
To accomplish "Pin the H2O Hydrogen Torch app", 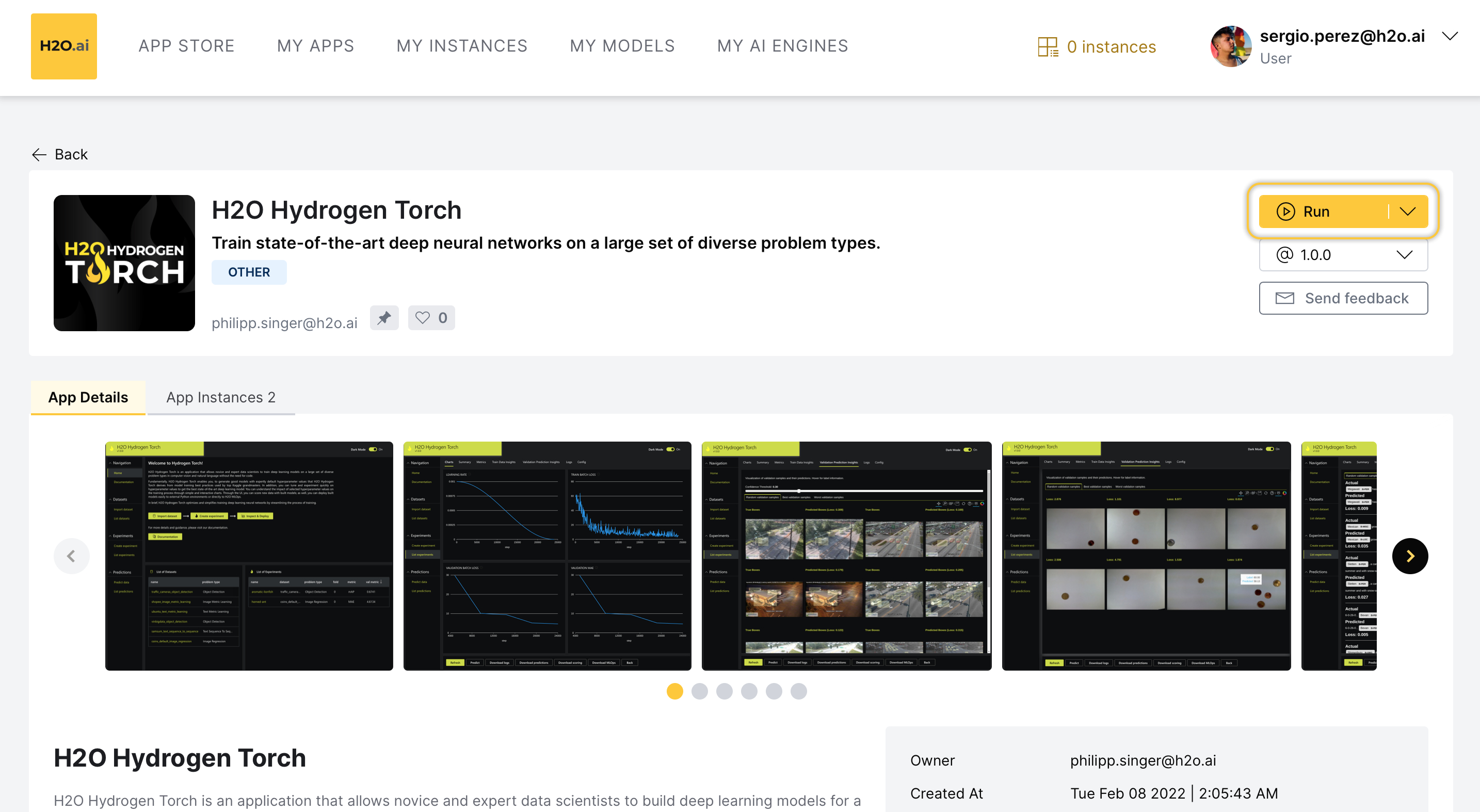I will point(384,318).
